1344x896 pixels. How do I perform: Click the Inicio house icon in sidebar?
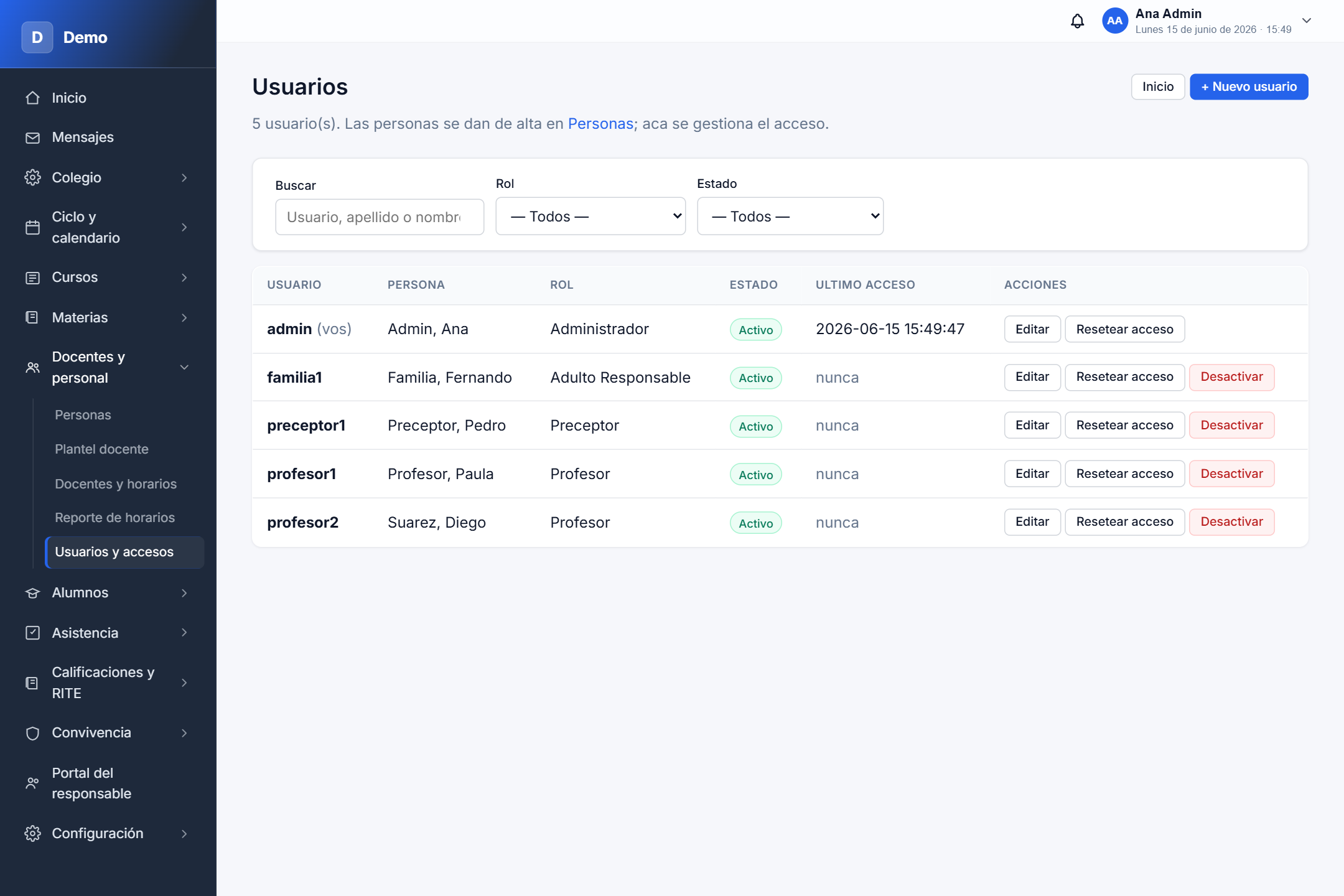[x=32, y=98]
